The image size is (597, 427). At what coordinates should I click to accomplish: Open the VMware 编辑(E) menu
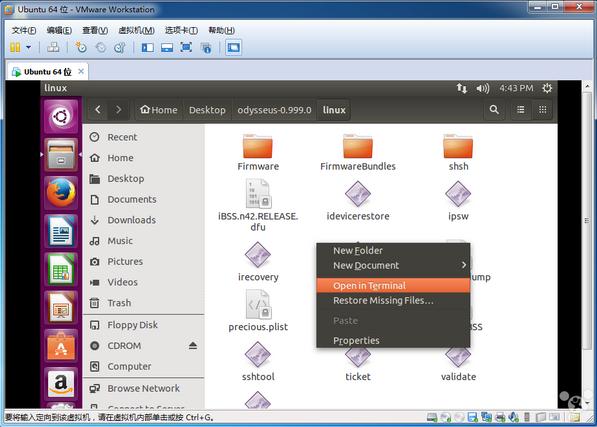point(59,30)
